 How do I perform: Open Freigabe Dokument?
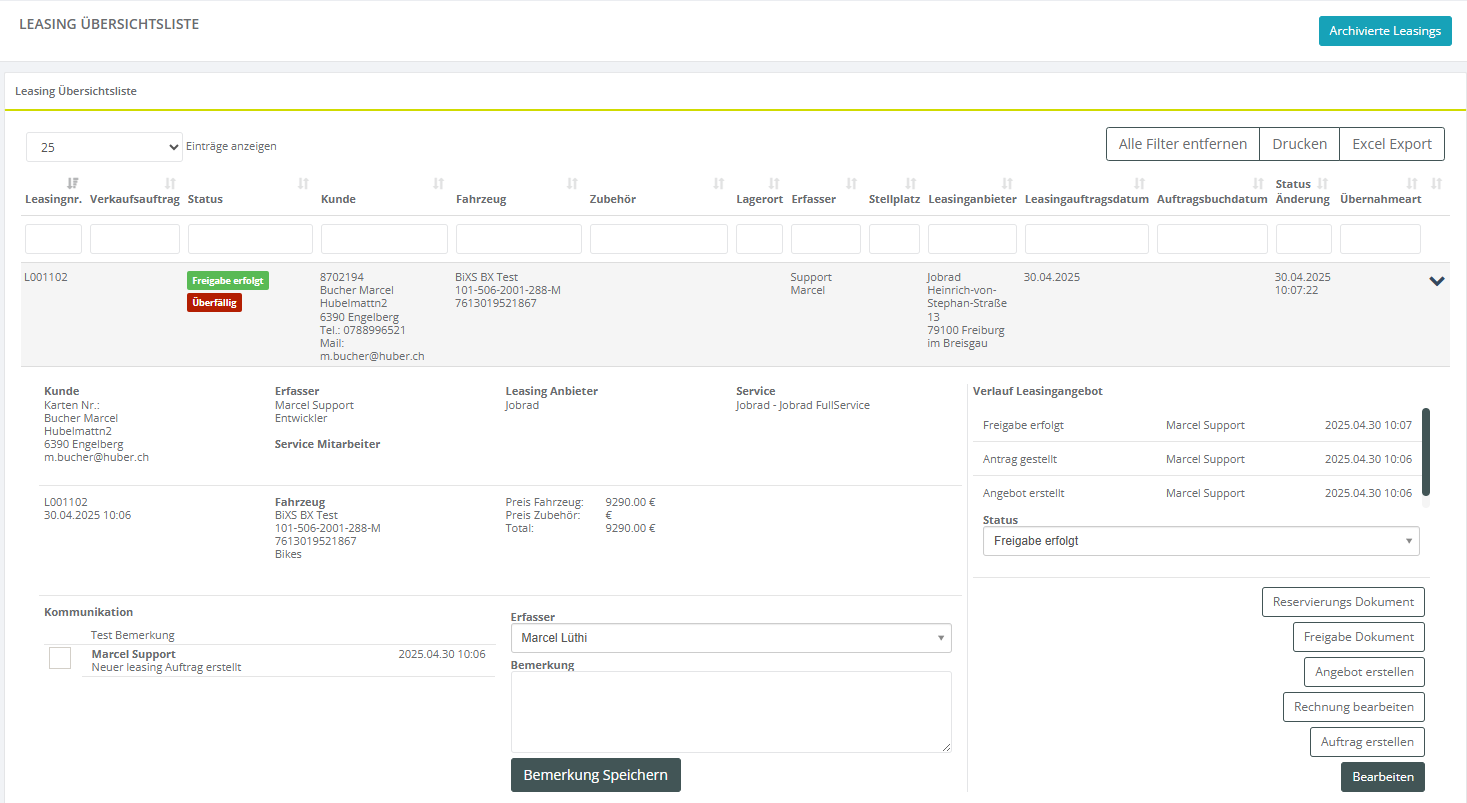click(1358, 637)
